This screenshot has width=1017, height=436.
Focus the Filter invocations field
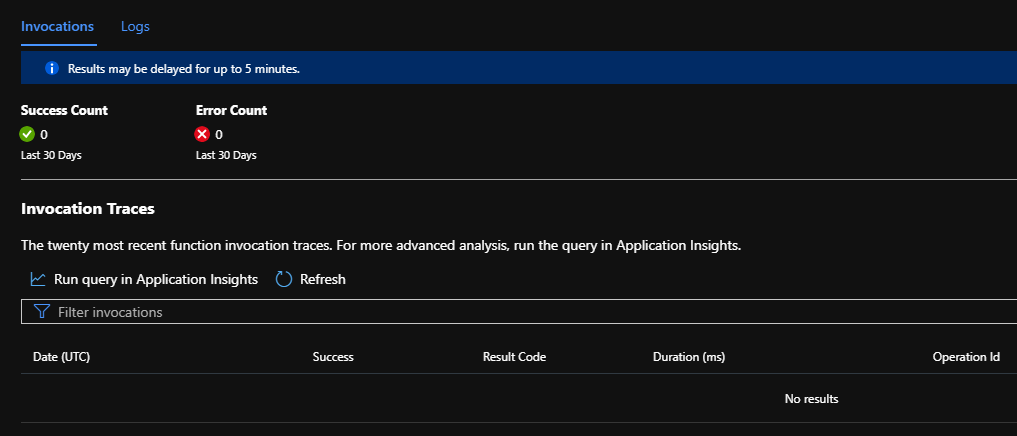(519, 311)
